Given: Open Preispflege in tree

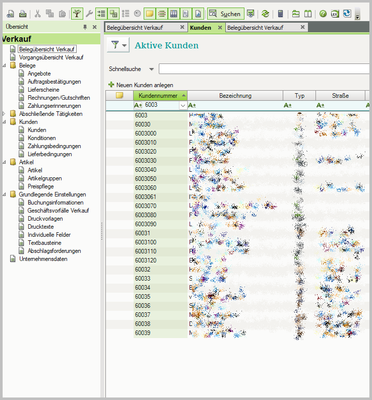Looking at the screenshot, I should pyautogui.click(x=41, y=186).
